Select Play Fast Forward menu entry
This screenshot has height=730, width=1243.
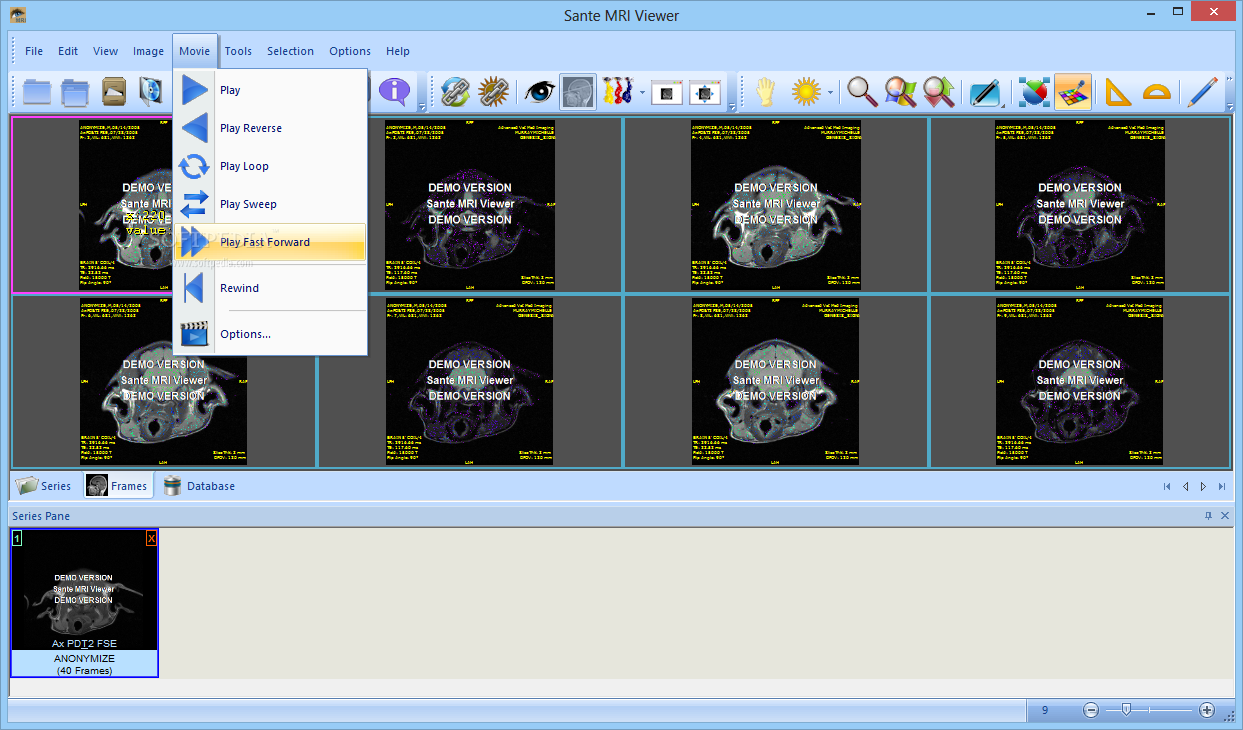click(x=271, y=242)
